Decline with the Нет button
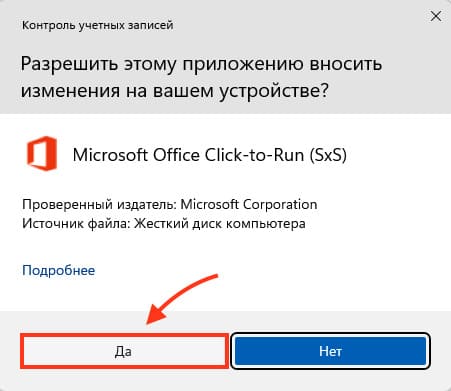Image resolution: width=451 pixels, height=391 pixels. (x=330, y=351)
